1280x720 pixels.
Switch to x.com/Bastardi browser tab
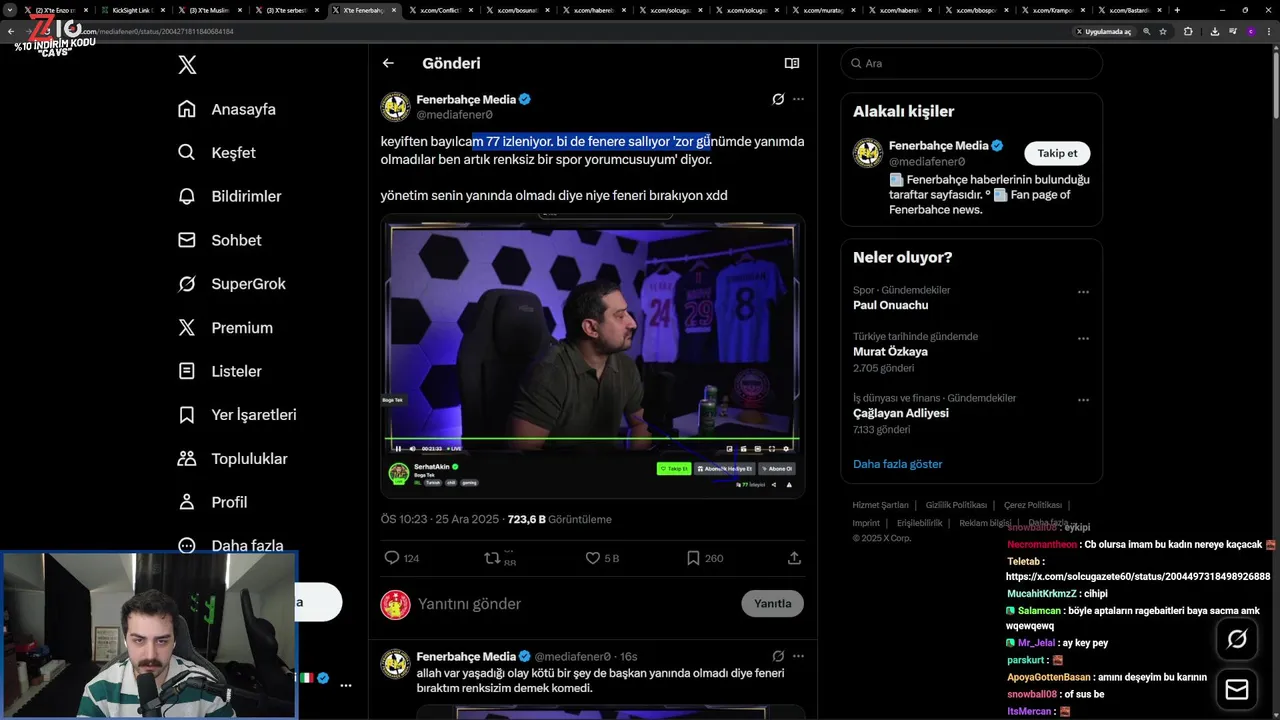[1129, 10]
